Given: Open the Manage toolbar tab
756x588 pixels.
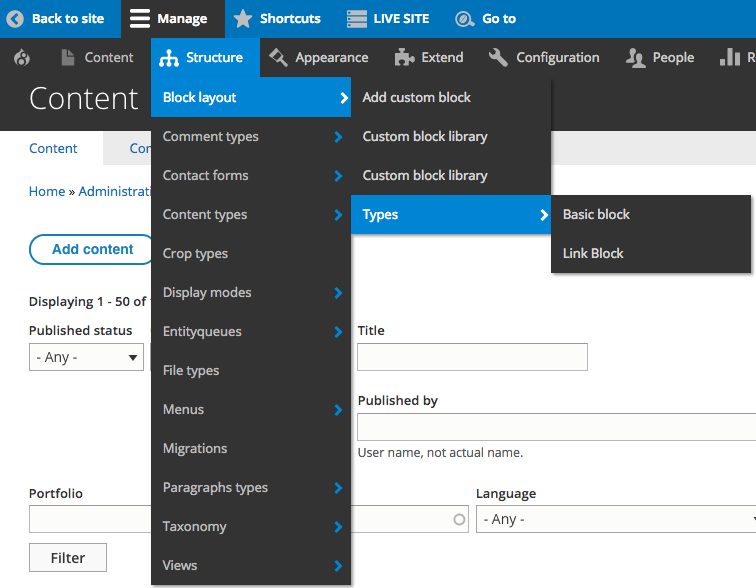Looking at the screenshot, I should tap(173, 19).
